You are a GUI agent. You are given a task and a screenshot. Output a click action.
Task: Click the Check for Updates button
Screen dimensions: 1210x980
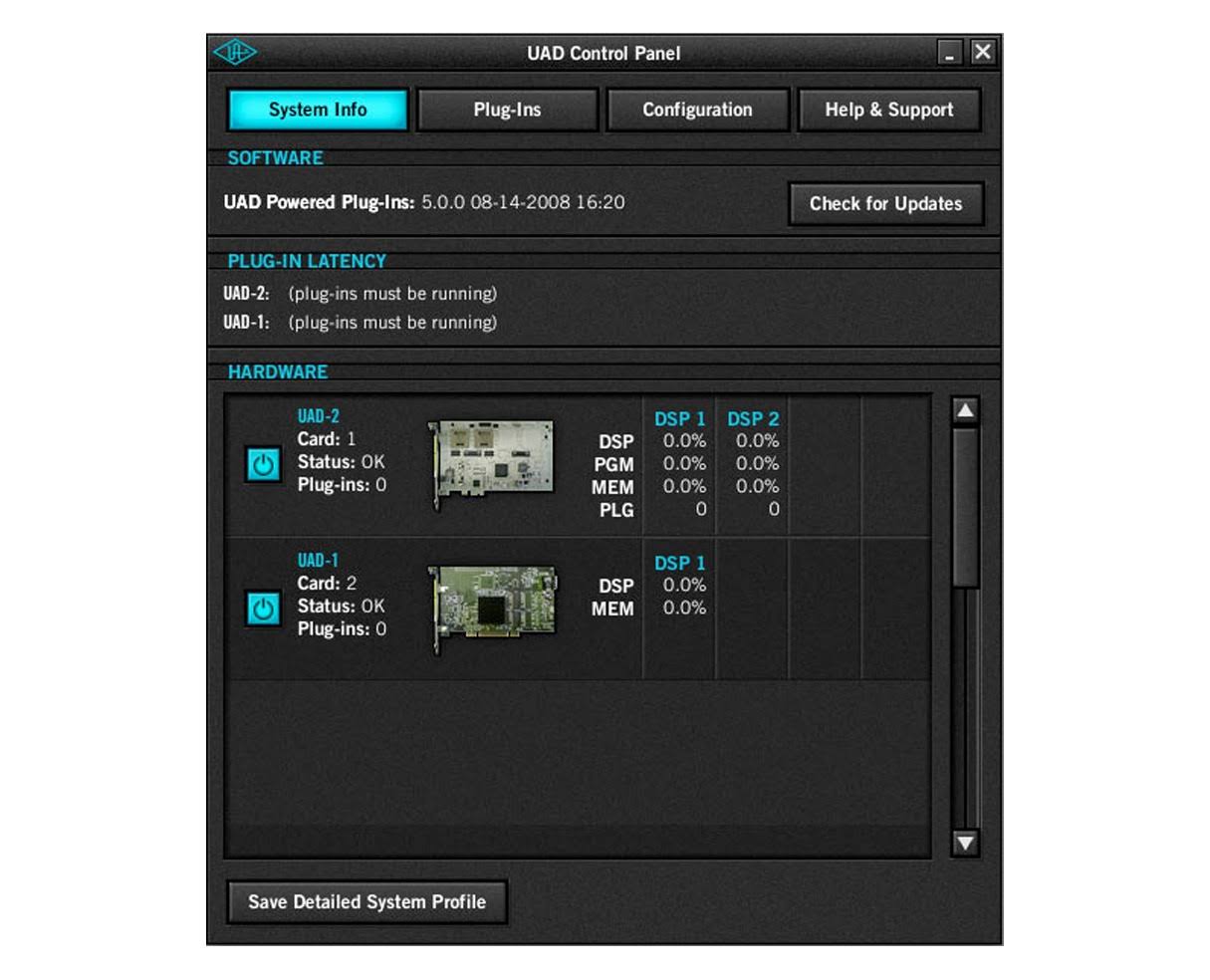click(886, 203)
